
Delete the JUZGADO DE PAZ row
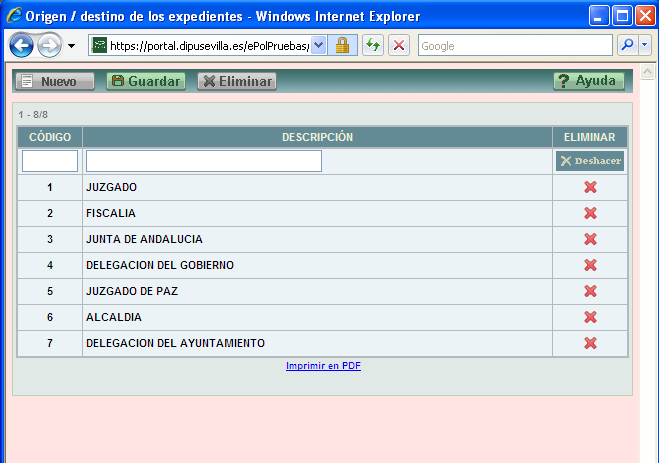(590, 291)
